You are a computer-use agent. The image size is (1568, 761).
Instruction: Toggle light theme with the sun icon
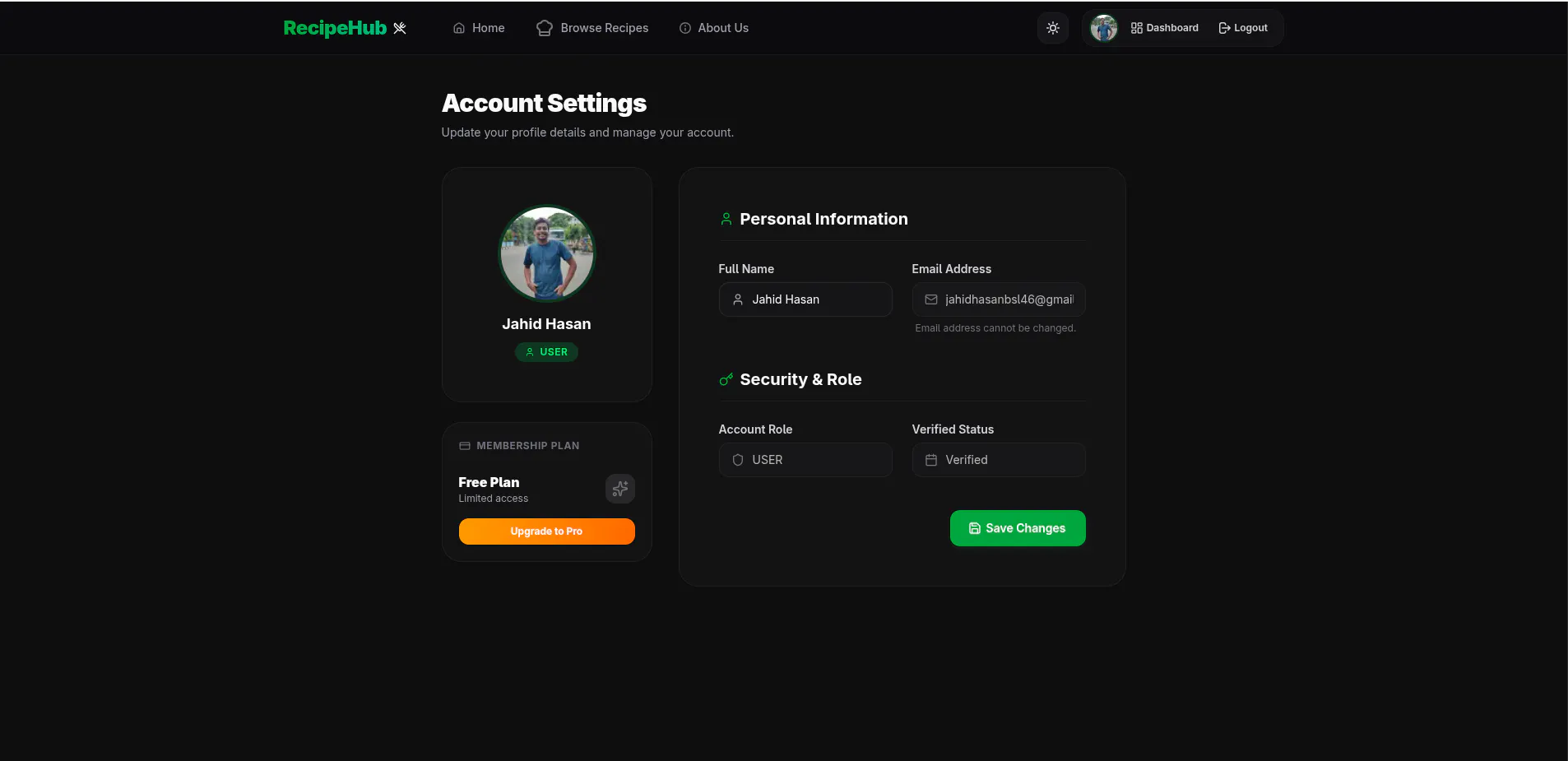click(1053, 28)
